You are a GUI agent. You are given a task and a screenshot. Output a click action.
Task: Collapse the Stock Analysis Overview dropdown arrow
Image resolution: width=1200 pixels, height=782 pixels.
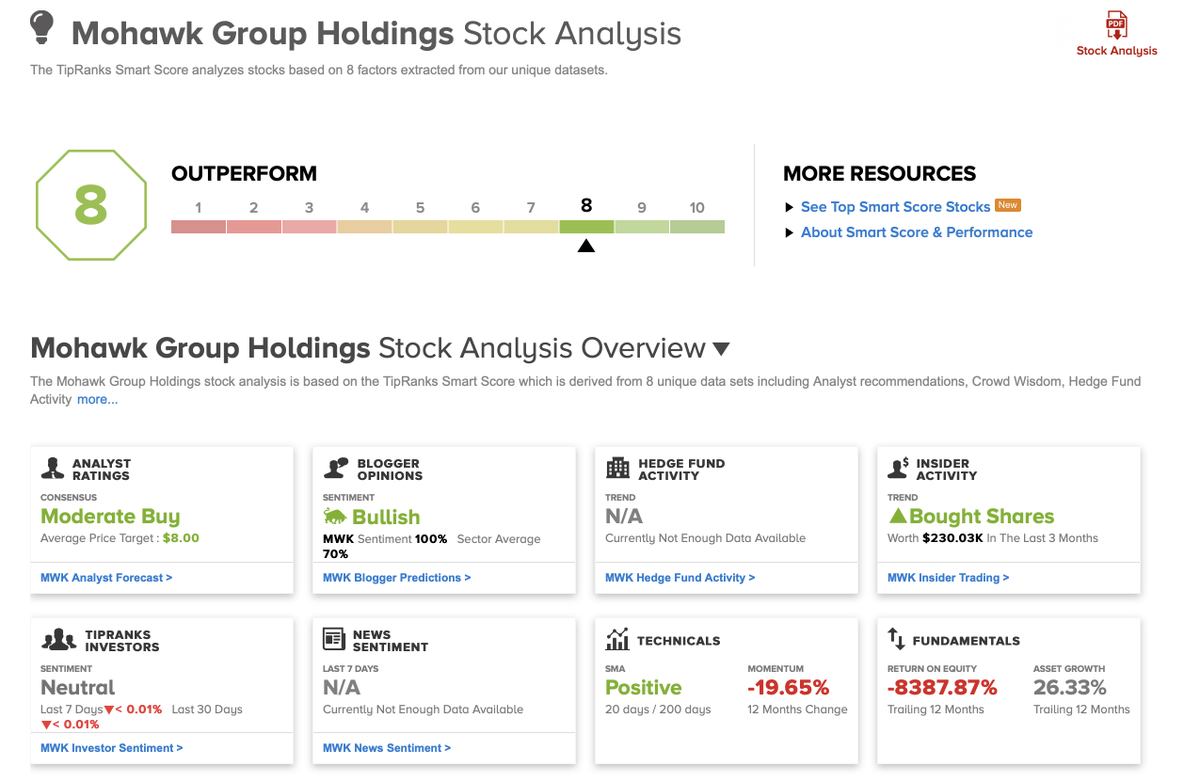[721, 349]
